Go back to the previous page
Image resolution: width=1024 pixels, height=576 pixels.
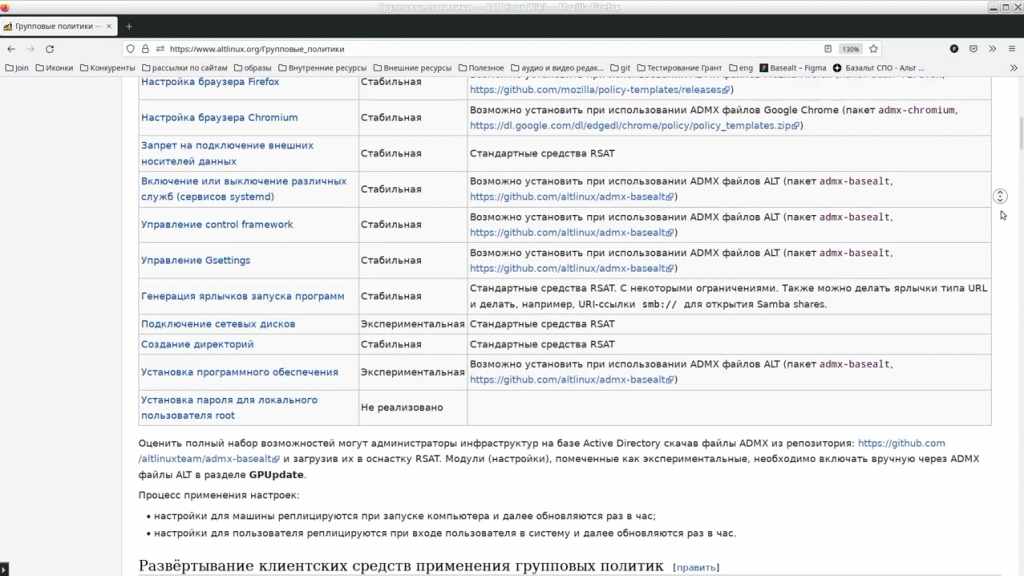click(11, 49)
